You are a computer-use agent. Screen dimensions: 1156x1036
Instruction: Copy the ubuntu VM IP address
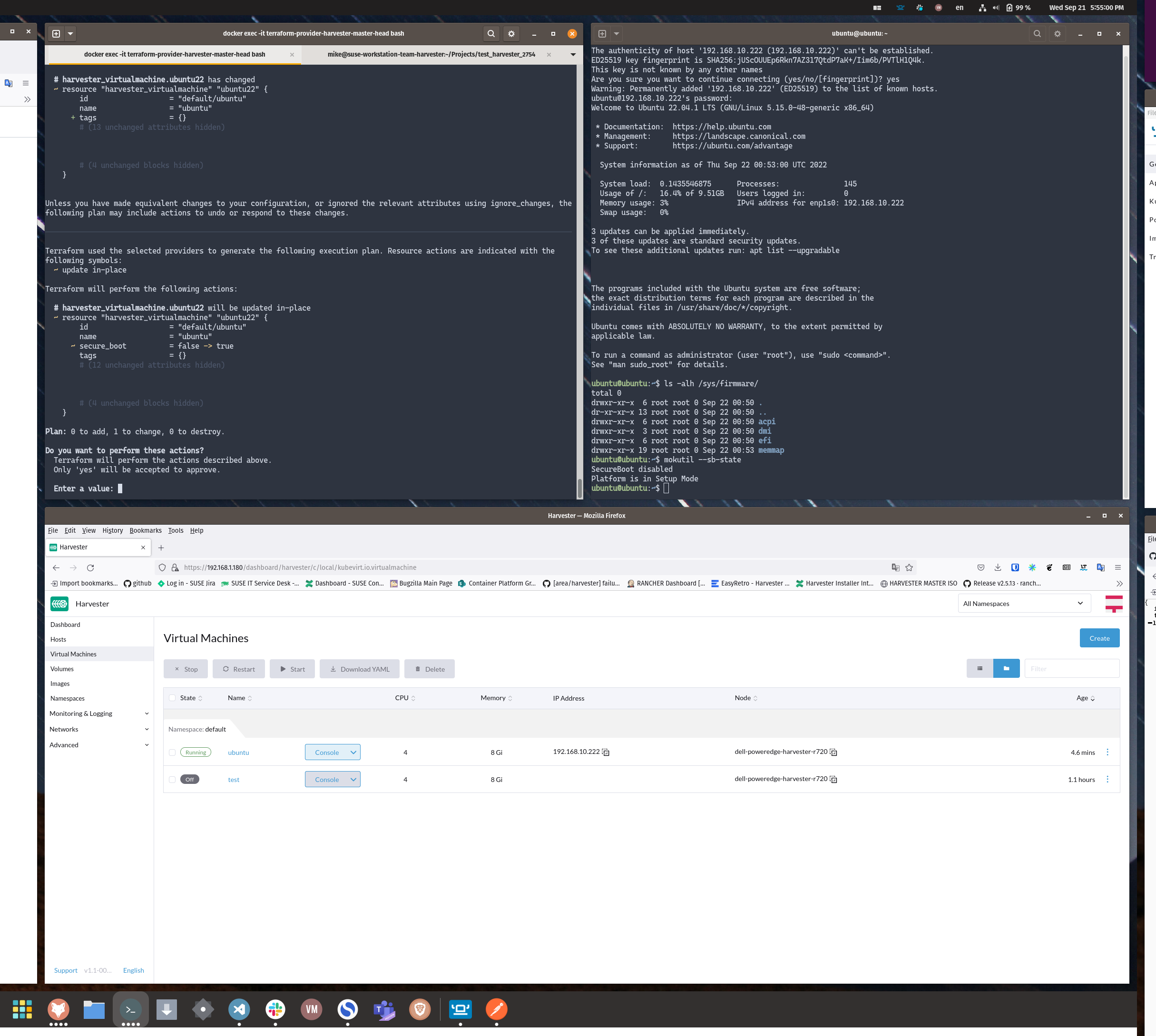click(x=606, y=752)
